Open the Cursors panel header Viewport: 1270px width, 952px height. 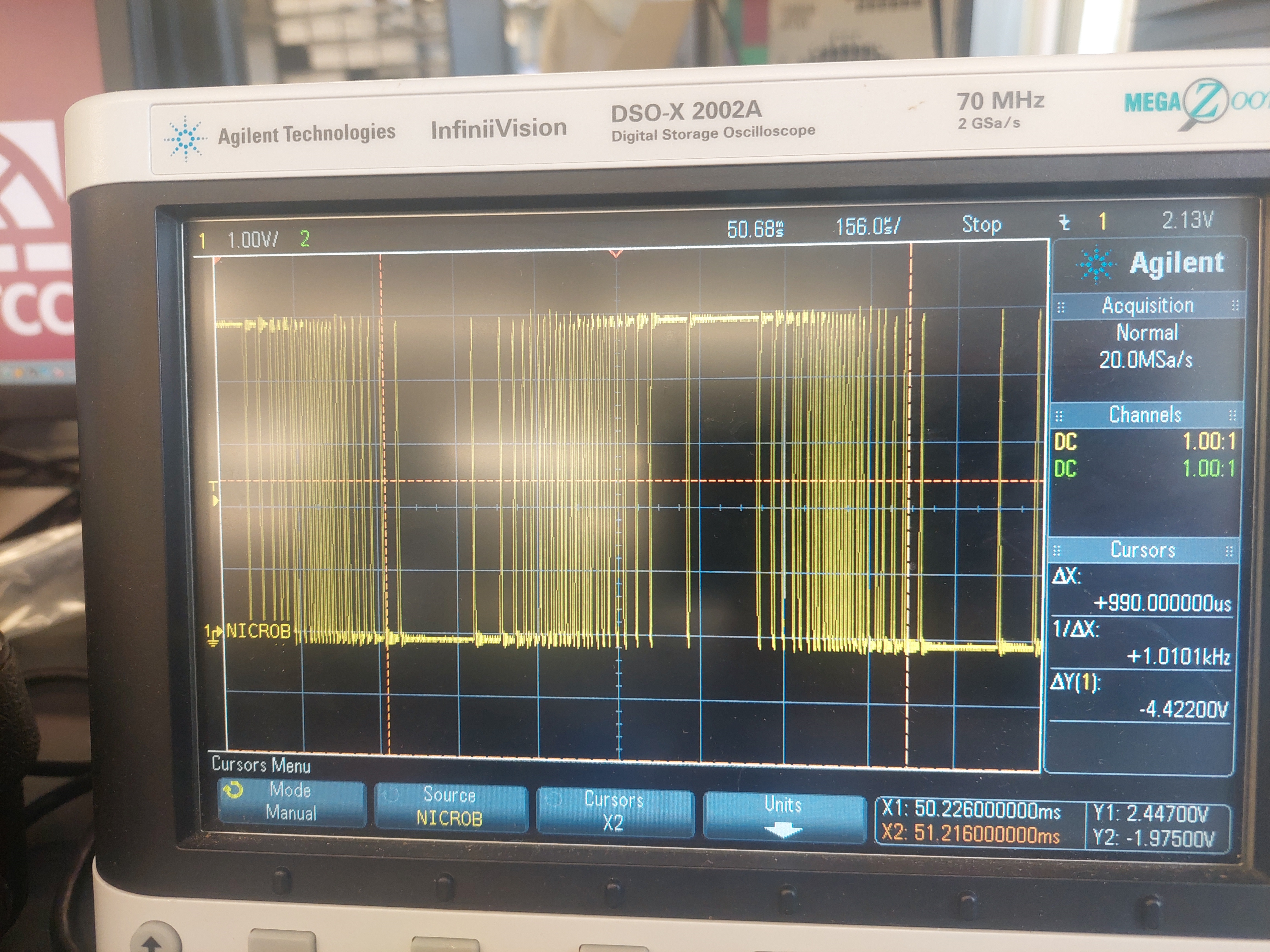[x=1143, y=550]
